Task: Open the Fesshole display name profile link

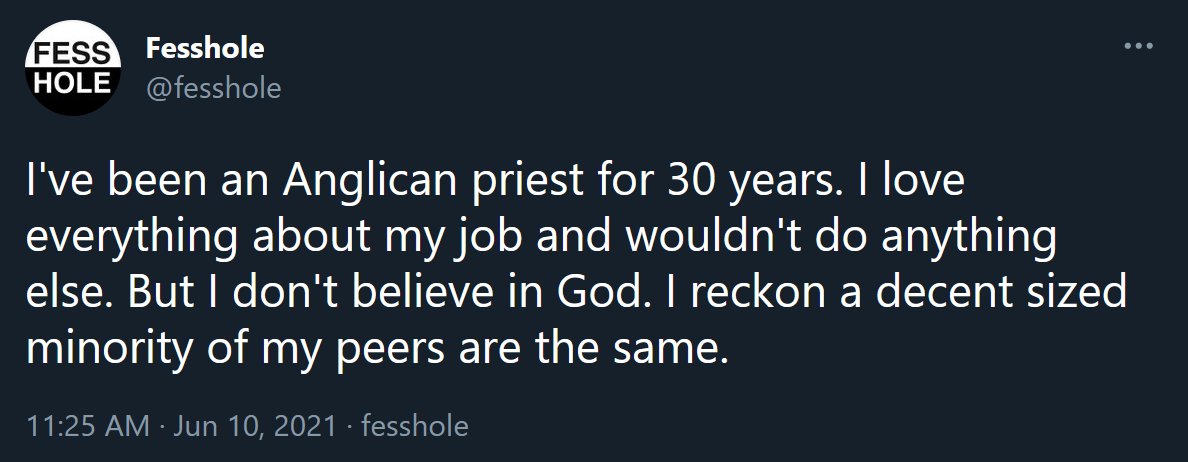Action: (204, 47)
